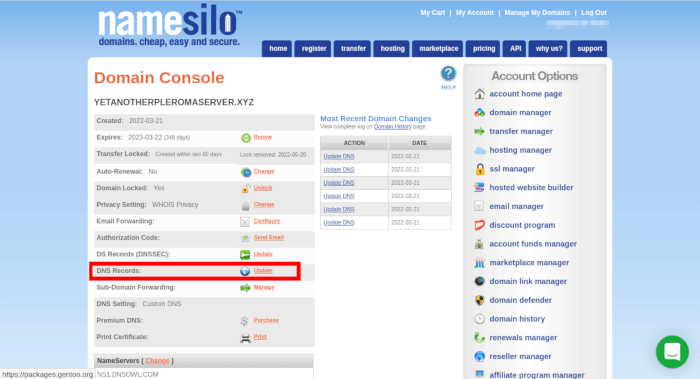Click Update link for DNS Records
This screenshot has height=379, width=700.
pos(263,271)
